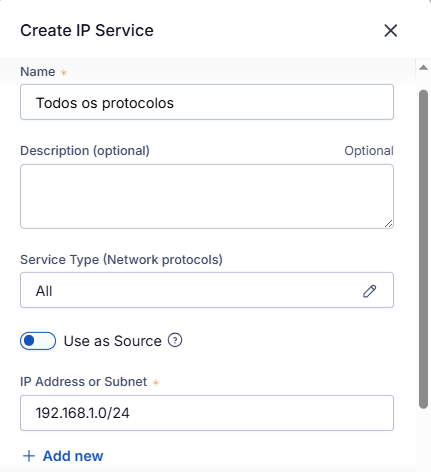Open the Use as Source help icon
431x472 pixels.
(x=175, y=340)
